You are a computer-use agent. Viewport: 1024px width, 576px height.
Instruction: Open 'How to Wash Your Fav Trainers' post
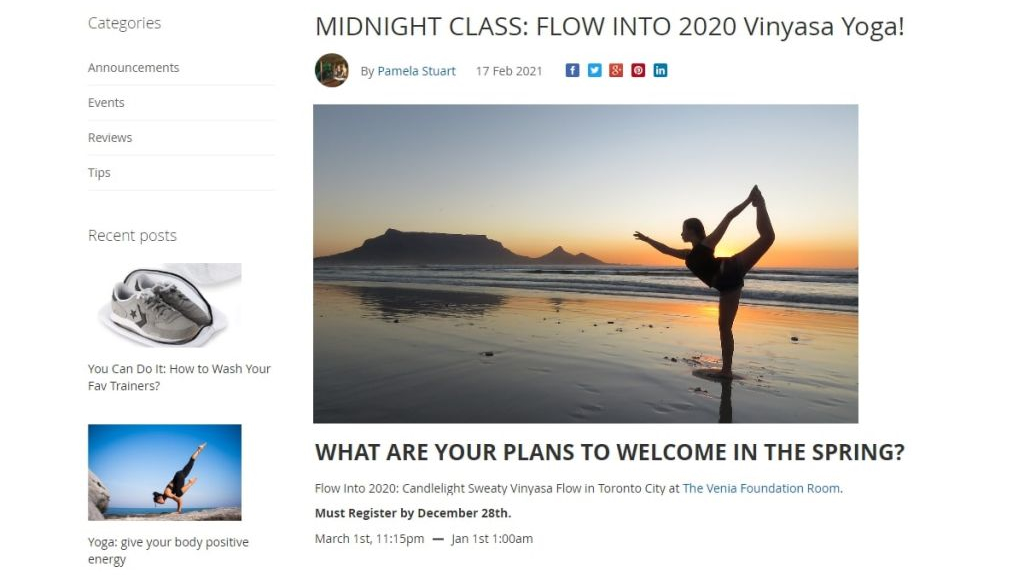coord(179,377)
